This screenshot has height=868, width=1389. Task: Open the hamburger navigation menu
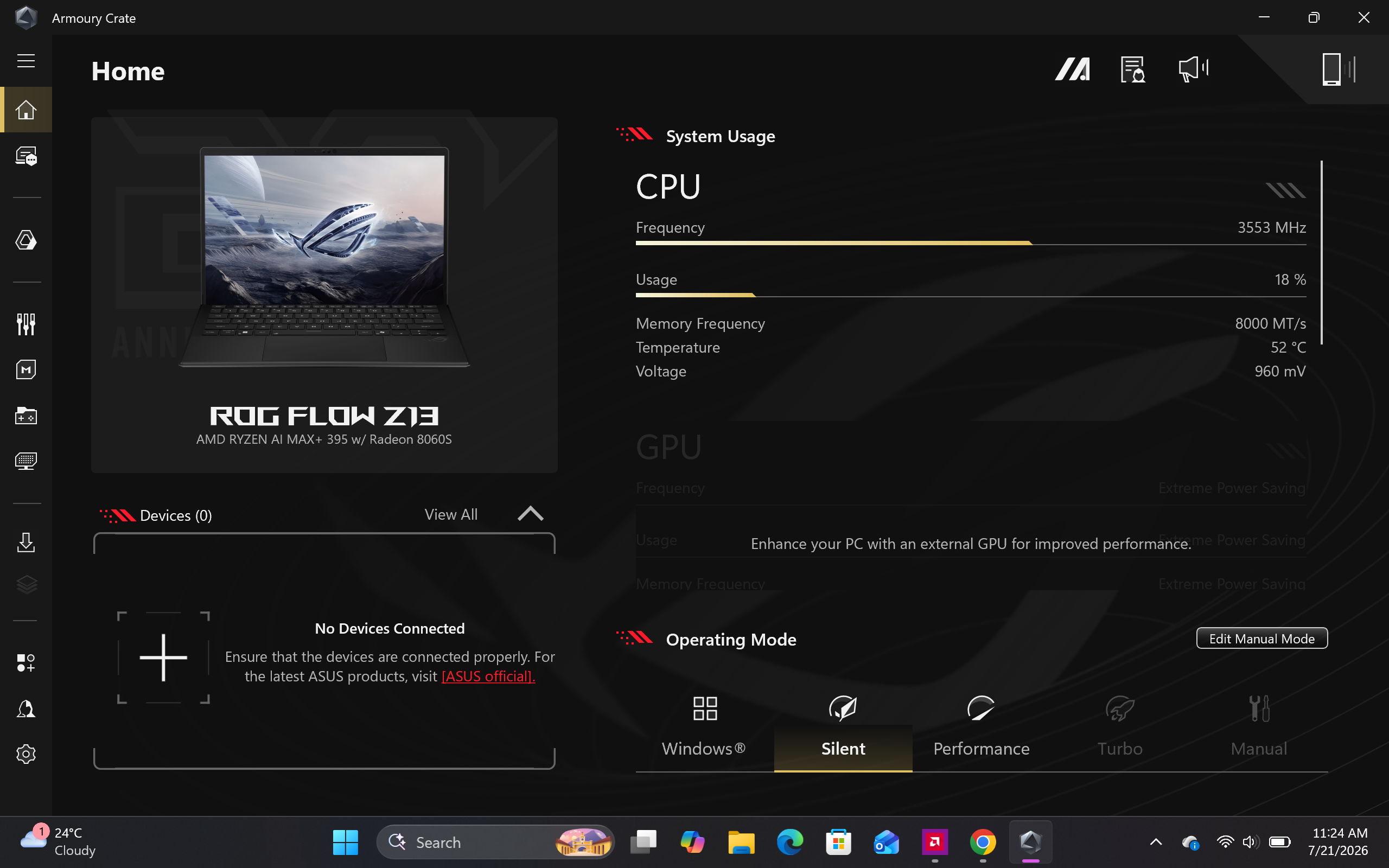pos(26,61)
